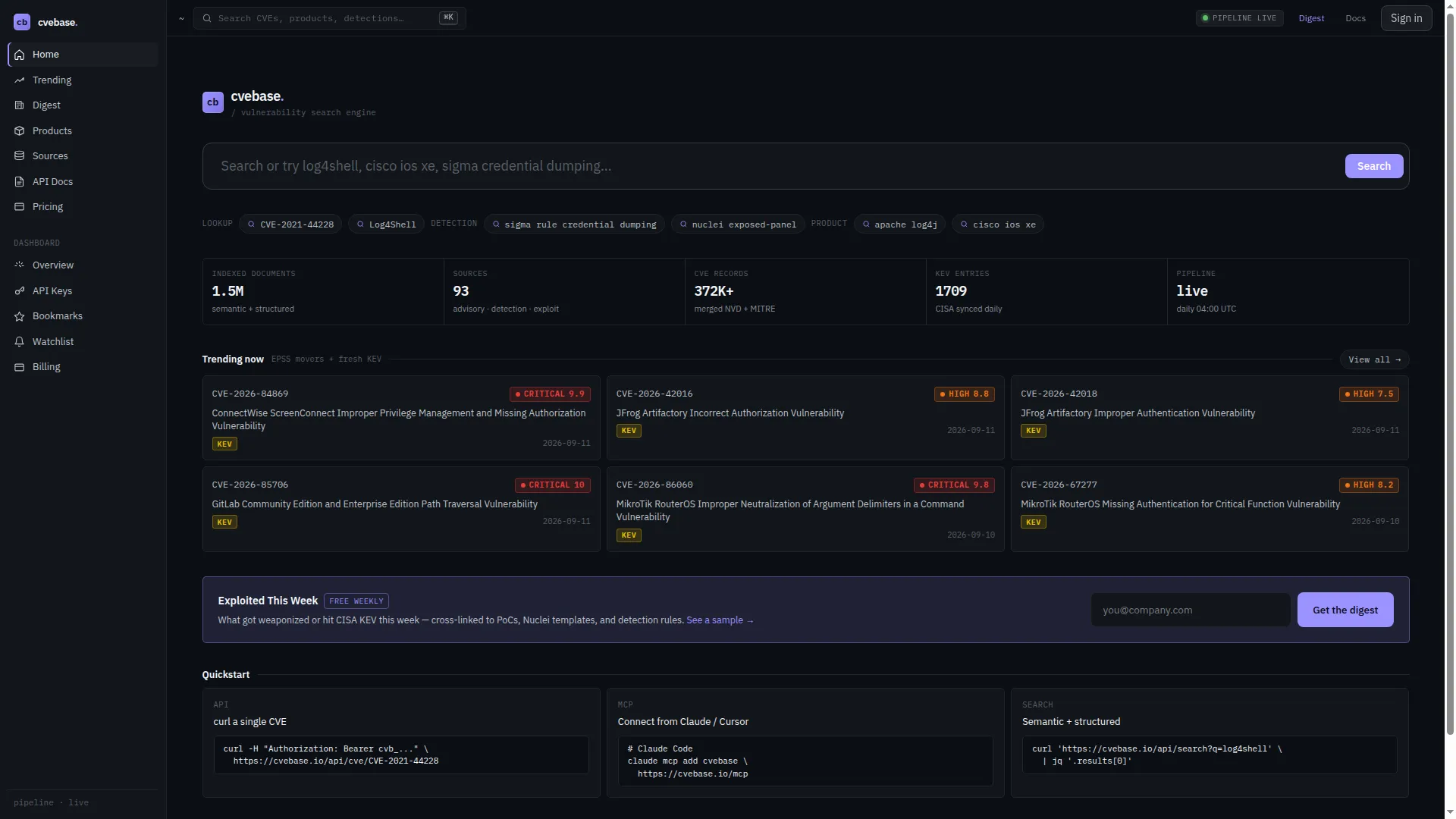The height and width of the screenshot is (819, 1456).
Task: Click the you@company.com email field
Action: [1190, 610]
